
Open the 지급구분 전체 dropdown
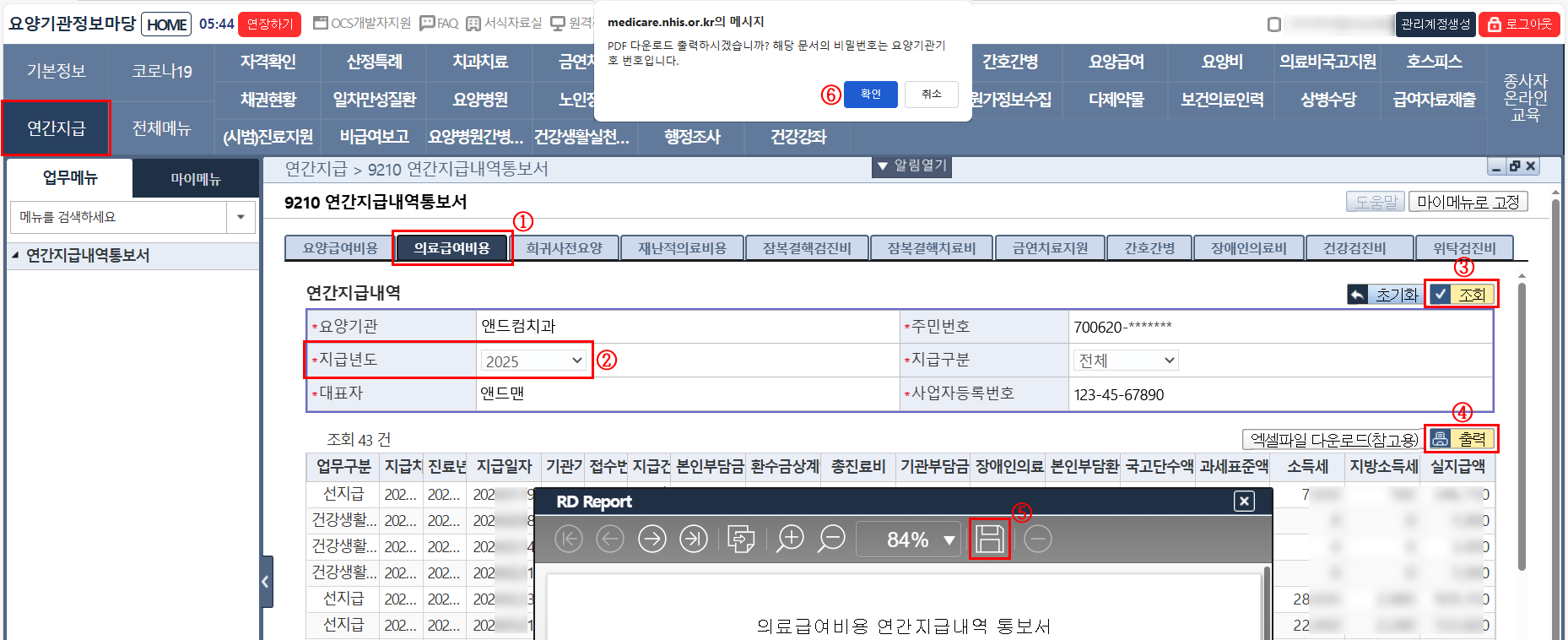click(x=1126, y=361)
